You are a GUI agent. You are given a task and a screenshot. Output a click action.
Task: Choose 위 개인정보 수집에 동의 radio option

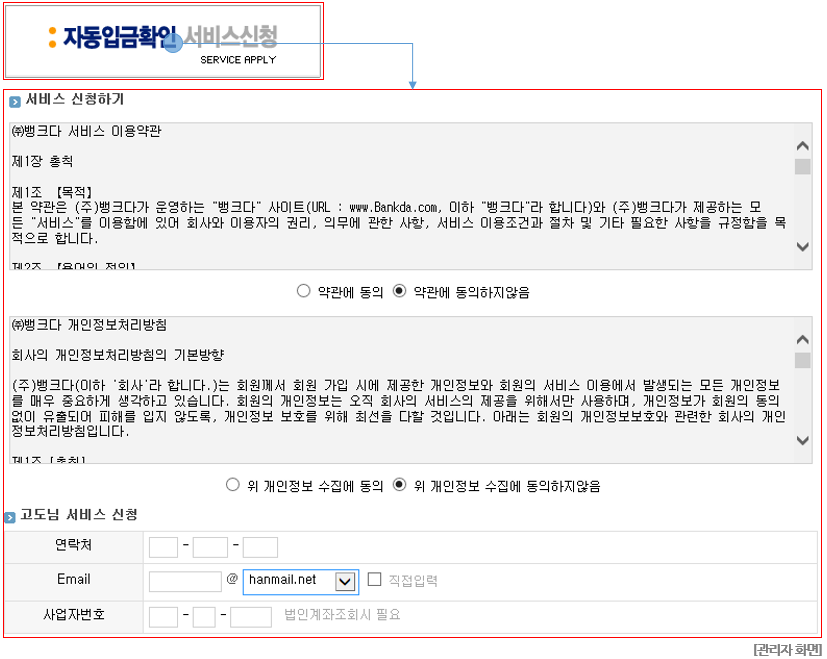(x=233, y=484)
